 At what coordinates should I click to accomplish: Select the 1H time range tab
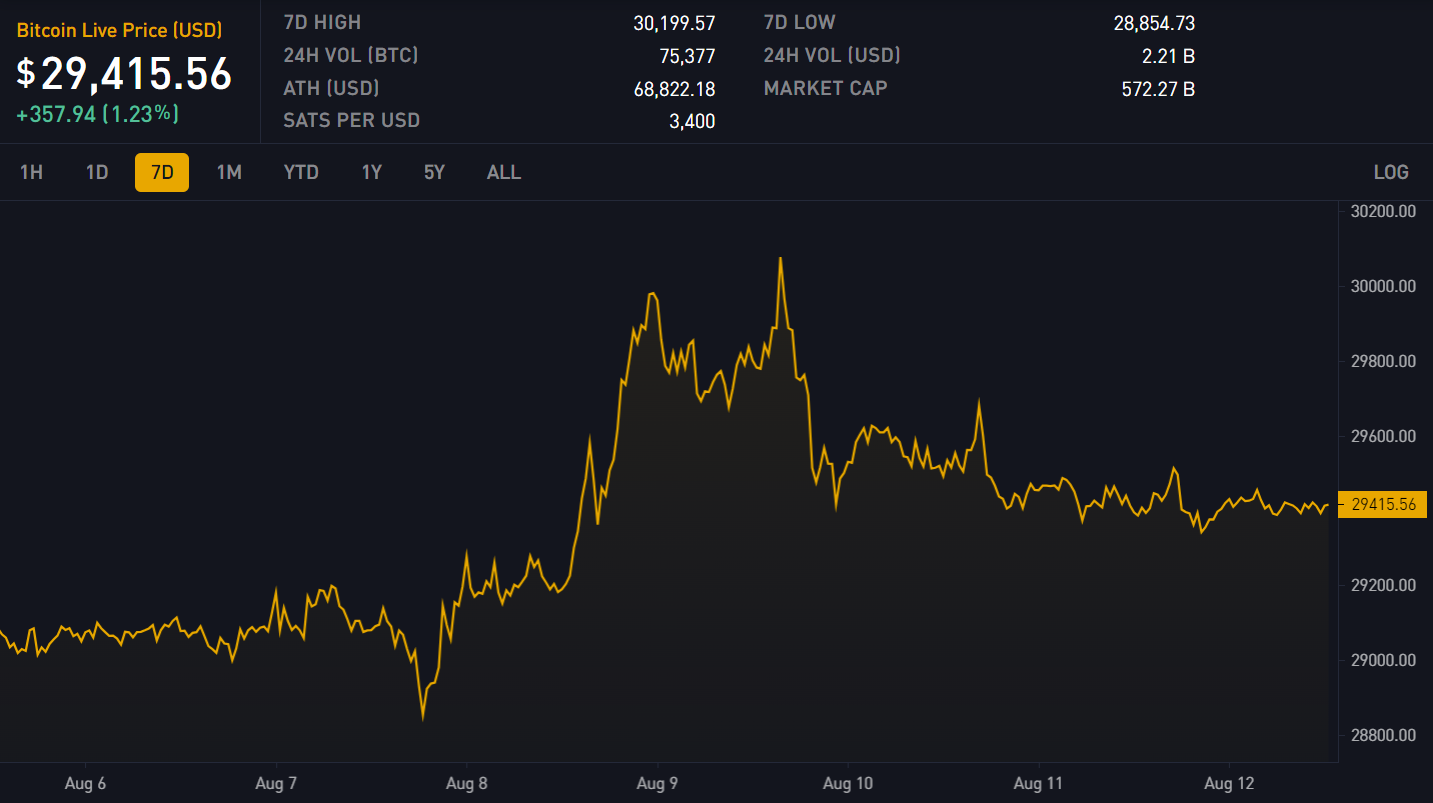(31, 172)
